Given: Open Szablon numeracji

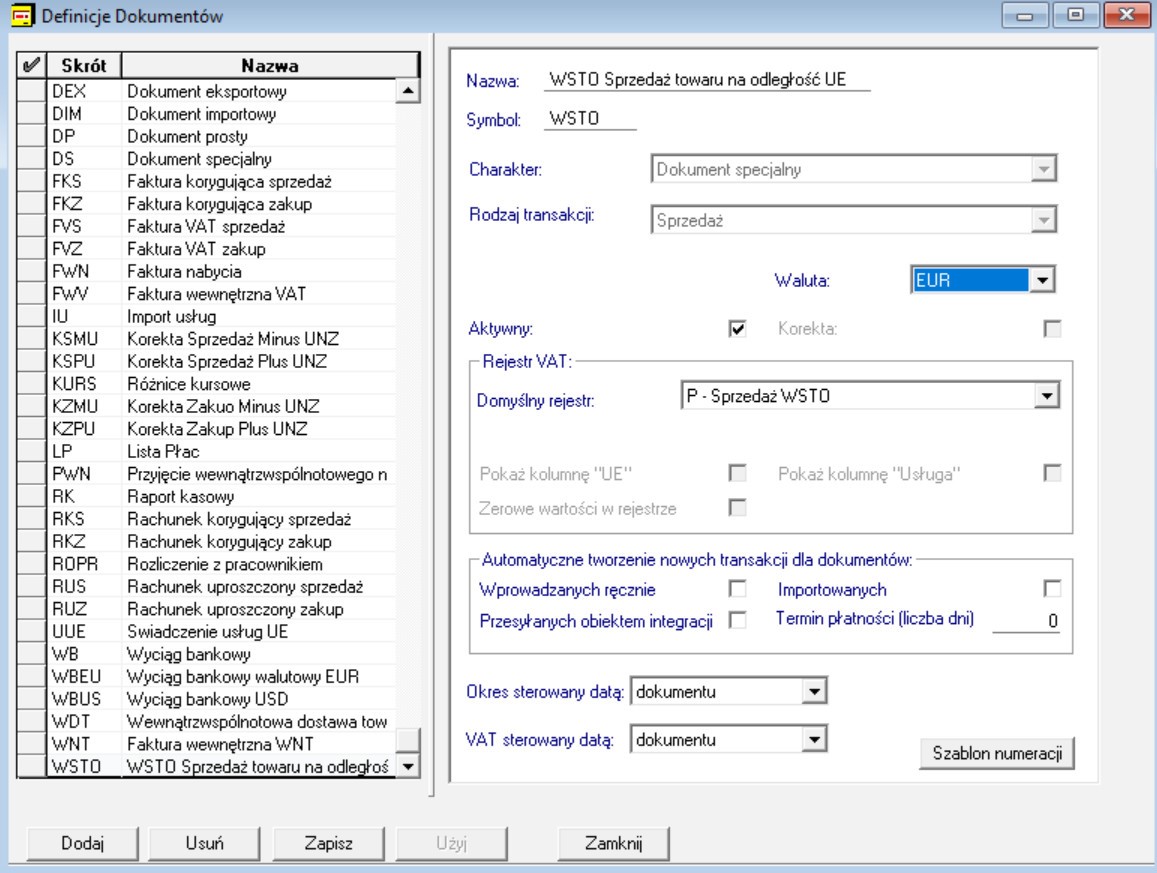Looking at the screenshot, I should click(997, 753).
